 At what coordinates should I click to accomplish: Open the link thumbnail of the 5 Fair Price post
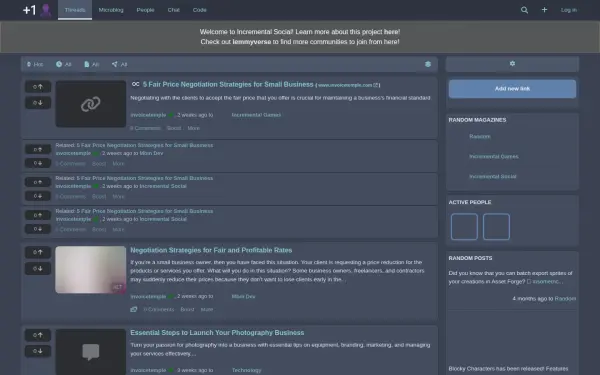pyautogui.click(x=91, y=104)
